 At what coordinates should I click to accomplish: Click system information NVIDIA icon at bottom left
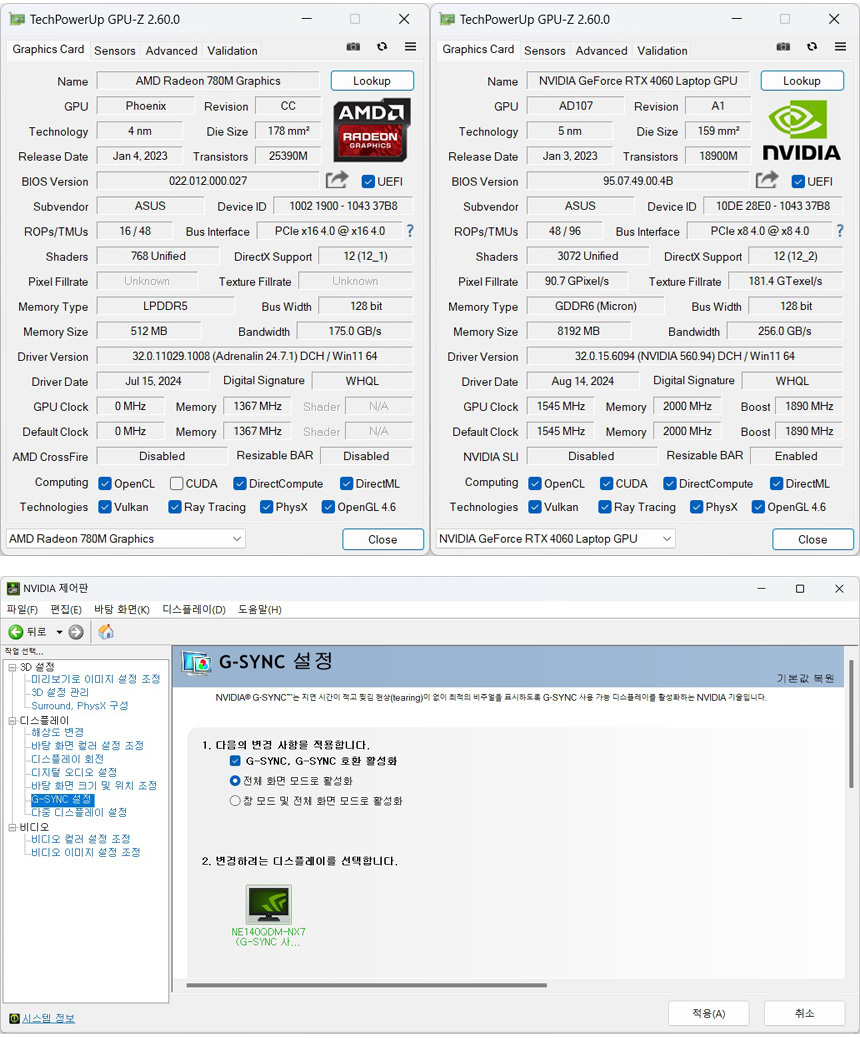(14, 1018)
